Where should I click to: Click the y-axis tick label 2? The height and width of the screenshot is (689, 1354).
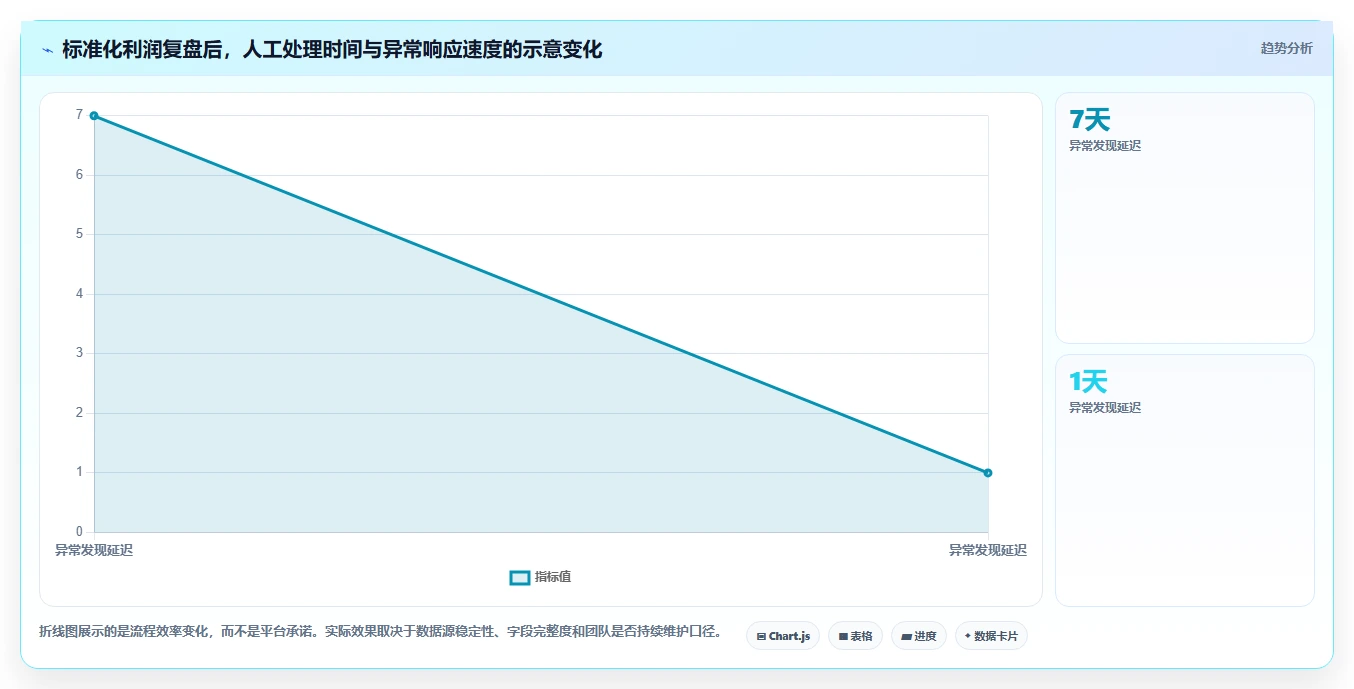(79, 413)
